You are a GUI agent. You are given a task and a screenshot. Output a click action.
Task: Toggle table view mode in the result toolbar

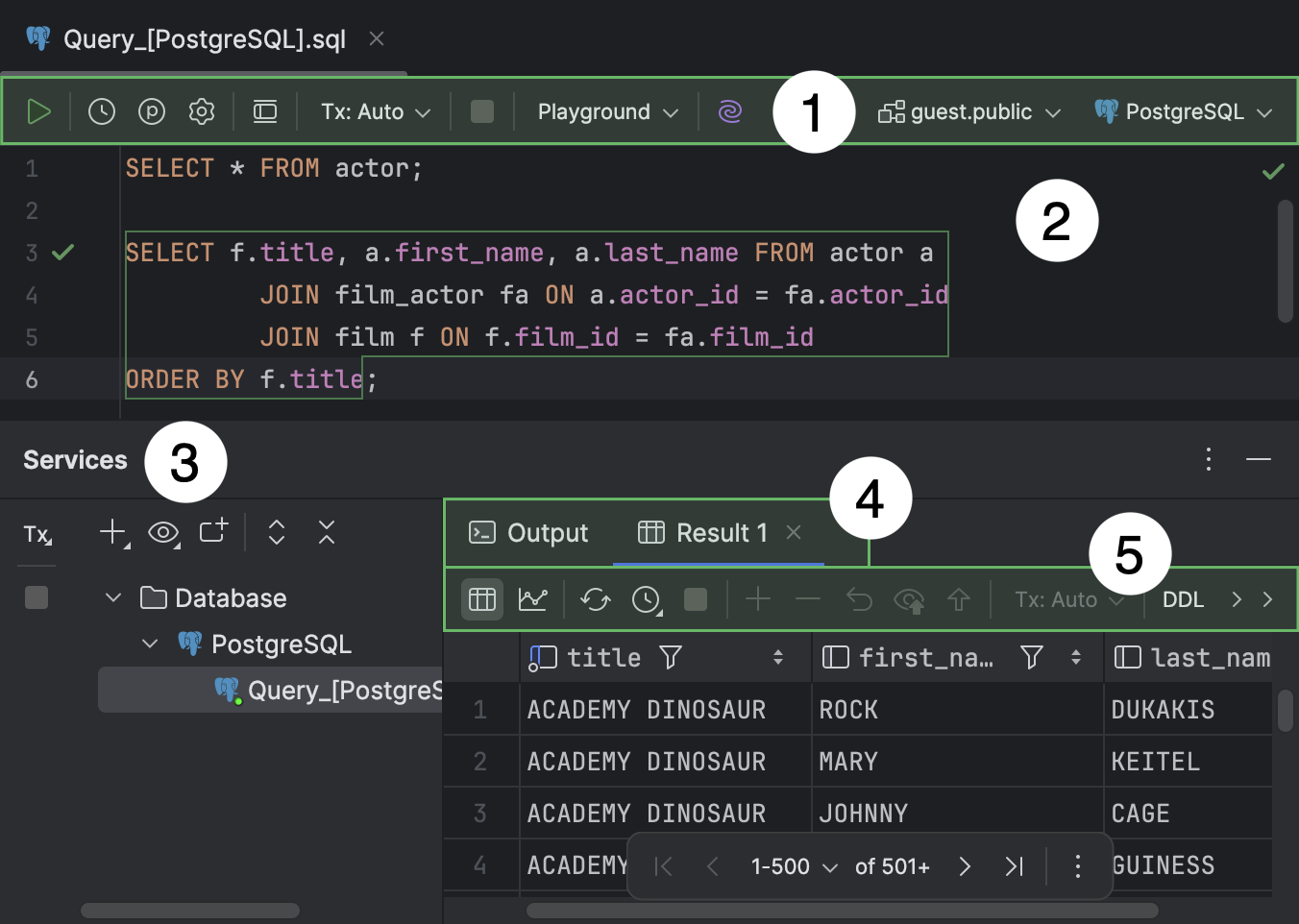pyautogui.click(x=481, y=598)
